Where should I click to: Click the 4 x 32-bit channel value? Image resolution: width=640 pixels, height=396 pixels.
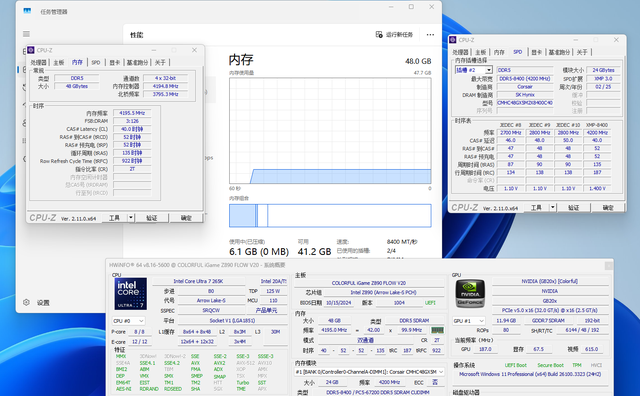pyautogui.click(x=165, y=78)
